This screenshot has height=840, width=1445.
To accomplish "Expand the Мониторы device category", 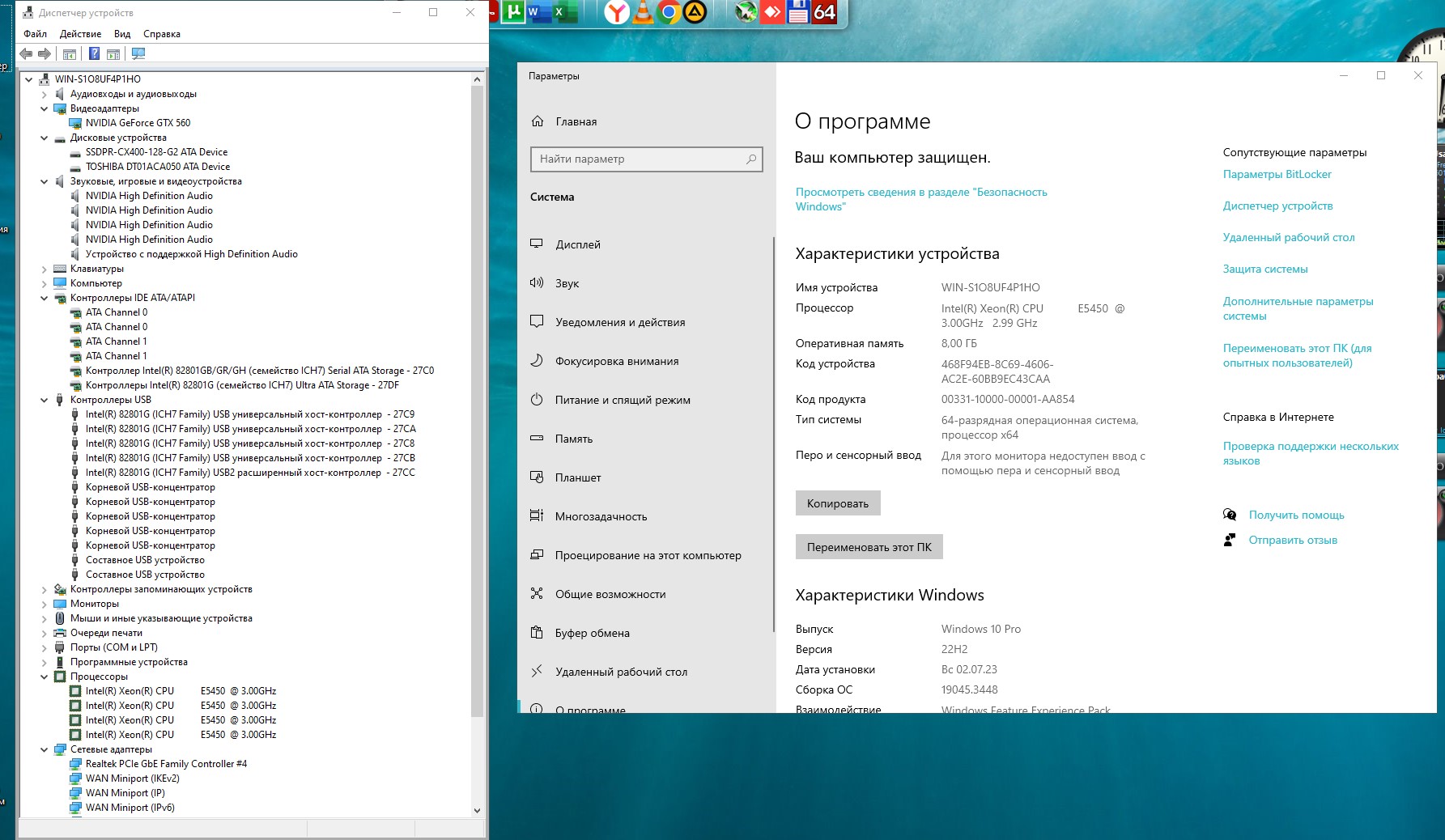I will pyautogui.click(x=45, y=604).
